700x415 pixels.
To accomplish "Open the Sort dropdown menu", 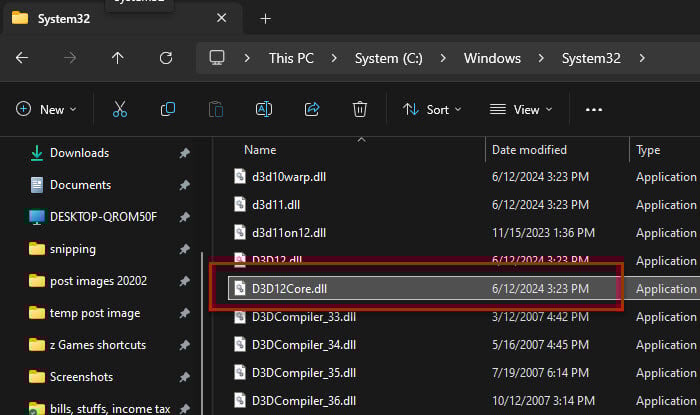I will 432,109.
